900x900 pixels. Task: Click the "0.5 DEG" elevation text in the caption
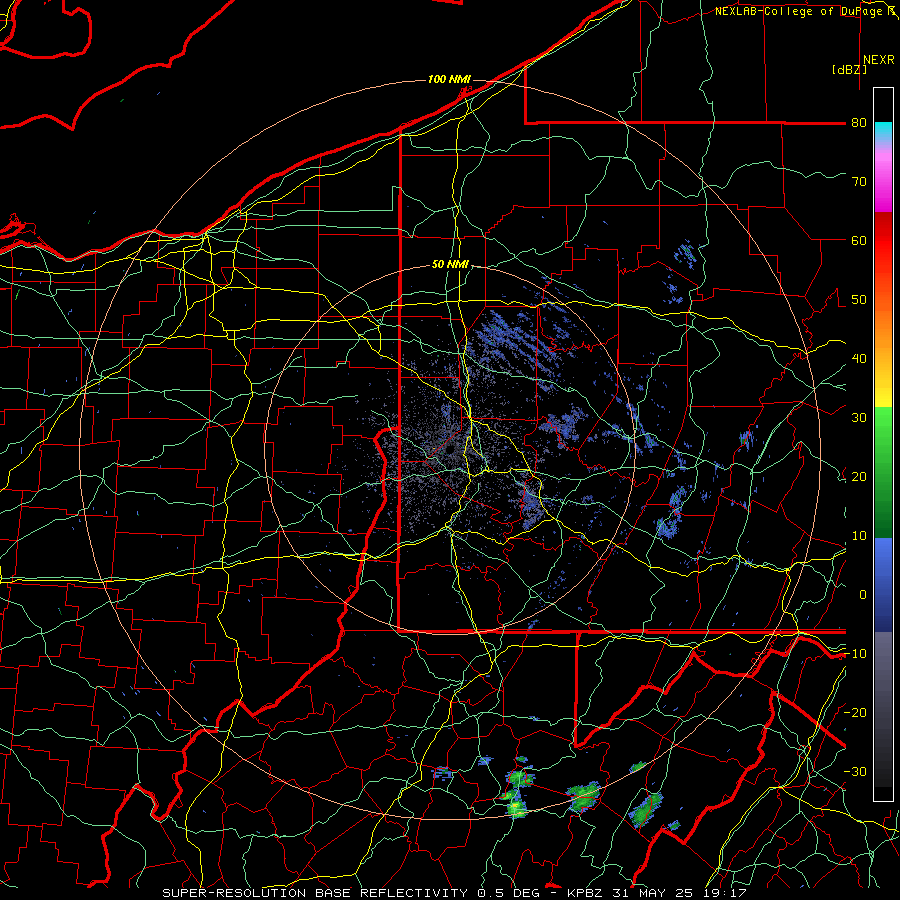(508, 893)
